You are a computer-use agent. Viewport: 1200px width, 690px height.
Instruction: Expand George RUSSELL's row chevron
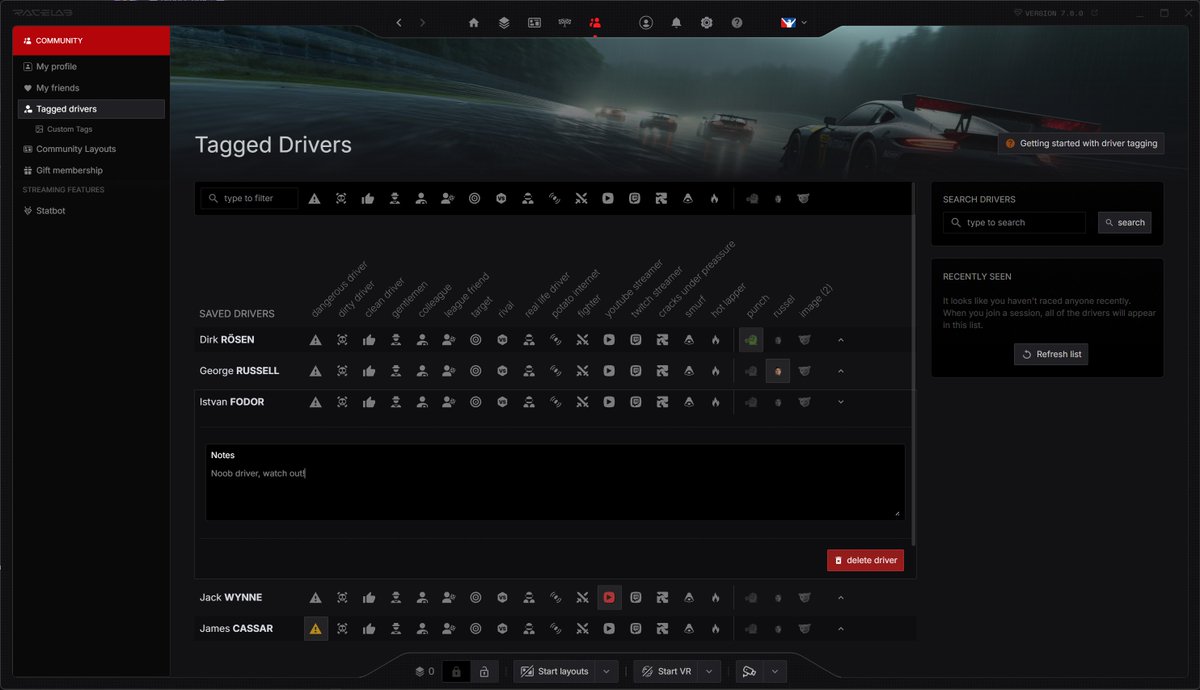coord(841,371)
